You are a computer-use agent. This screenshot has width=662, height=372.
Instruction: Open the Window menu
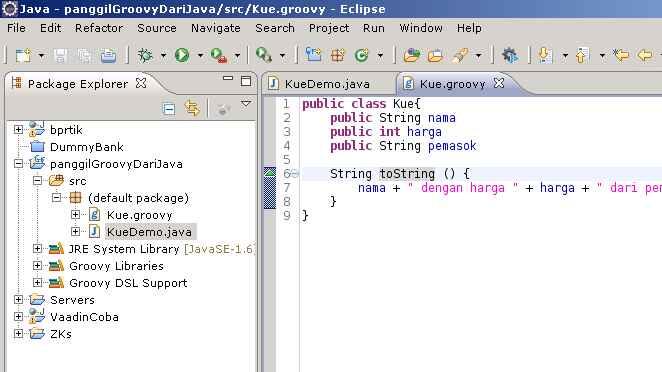coord(421,28)
